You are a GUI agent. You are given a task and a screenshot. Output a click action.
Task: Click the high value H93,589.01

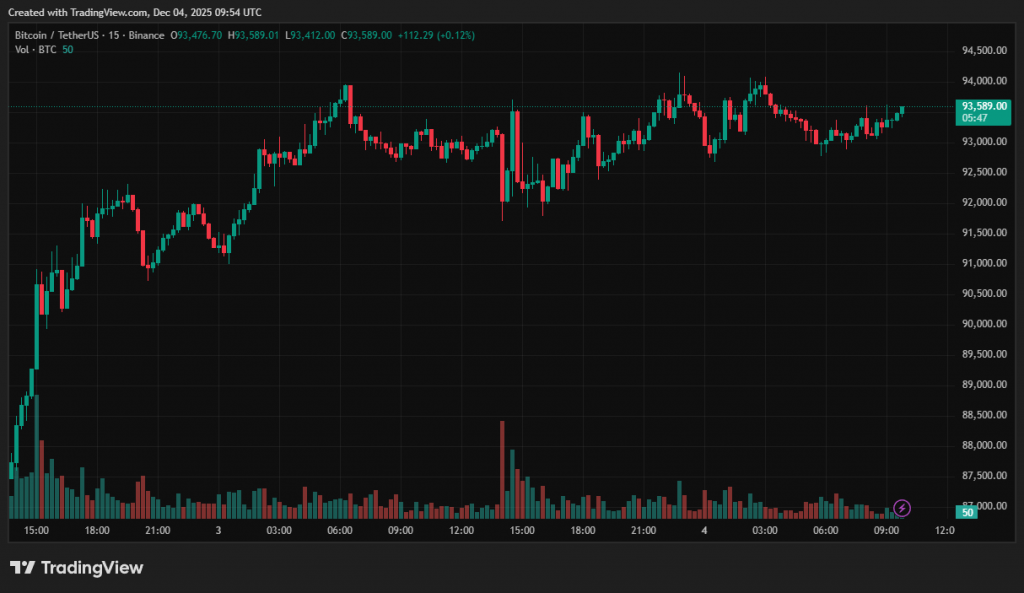coord(255,35)
